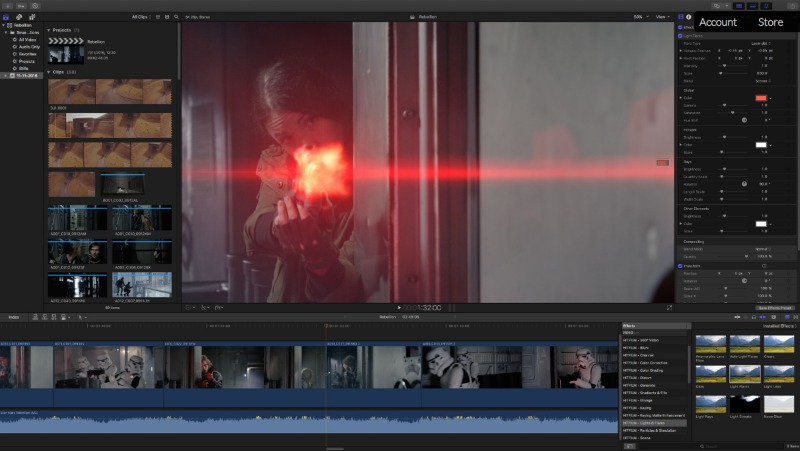Select the All Video smart collection
800x451 pixels.
(27, 39)
